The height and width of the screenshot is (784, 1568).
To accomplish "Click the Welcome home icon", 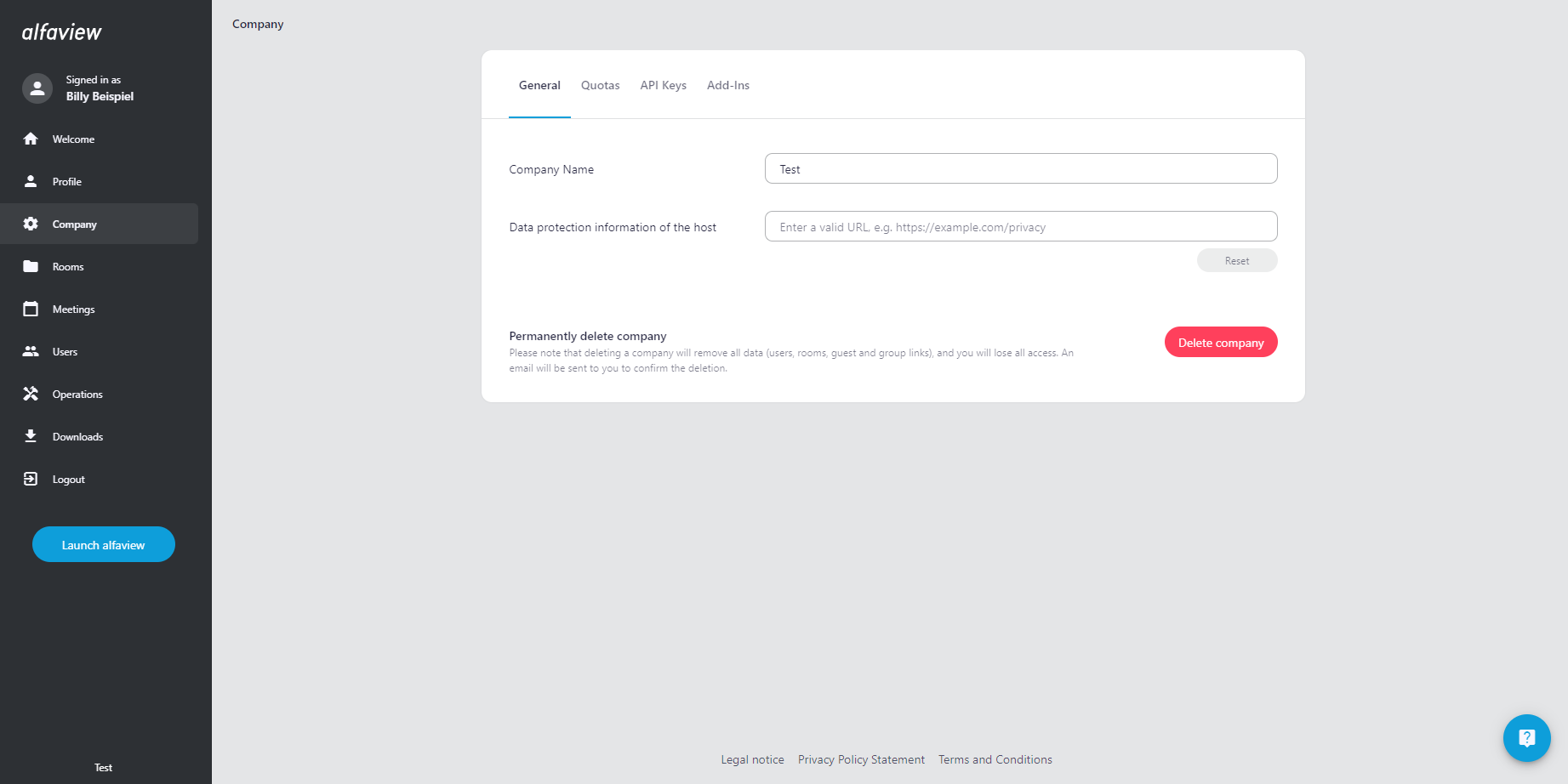I will 31,139.
